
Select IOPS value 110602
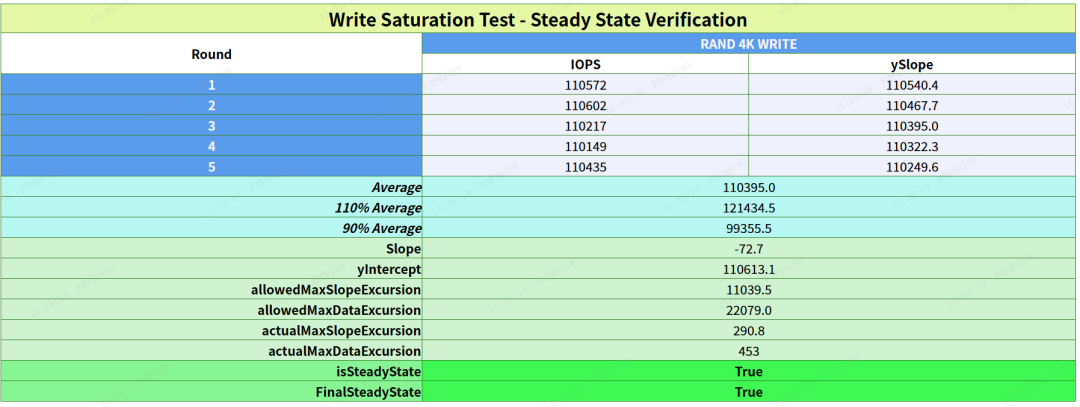click(585, 105)
